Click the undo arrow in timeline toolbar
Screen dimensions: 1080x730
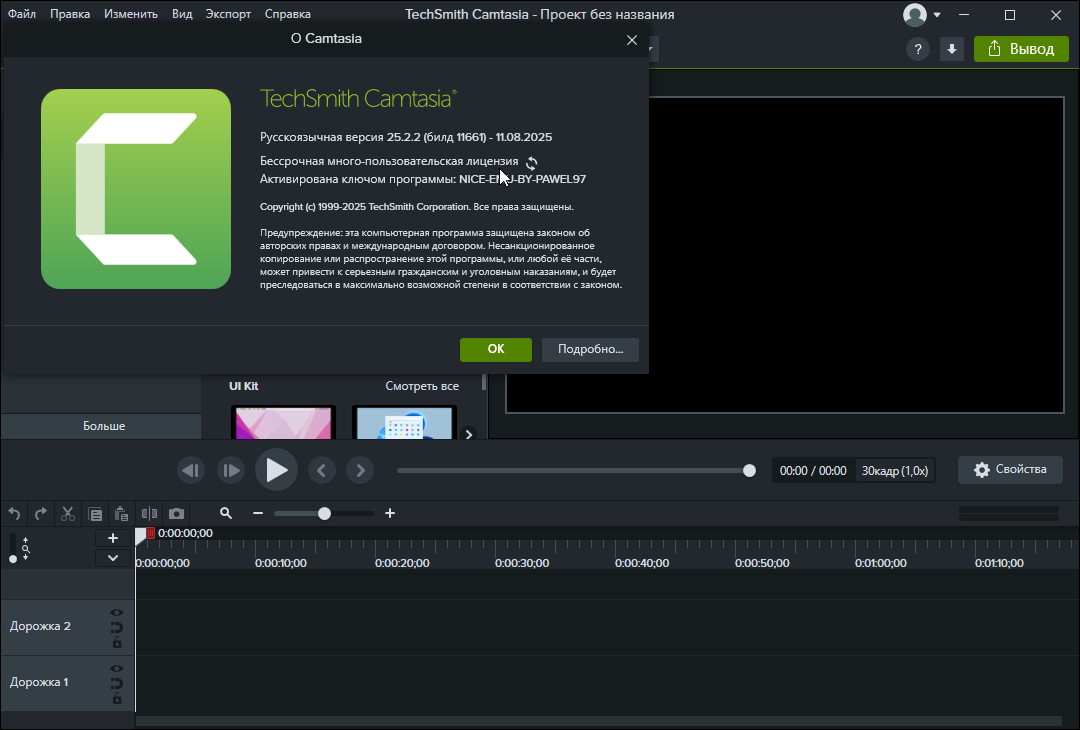click(x=14, y=514)
